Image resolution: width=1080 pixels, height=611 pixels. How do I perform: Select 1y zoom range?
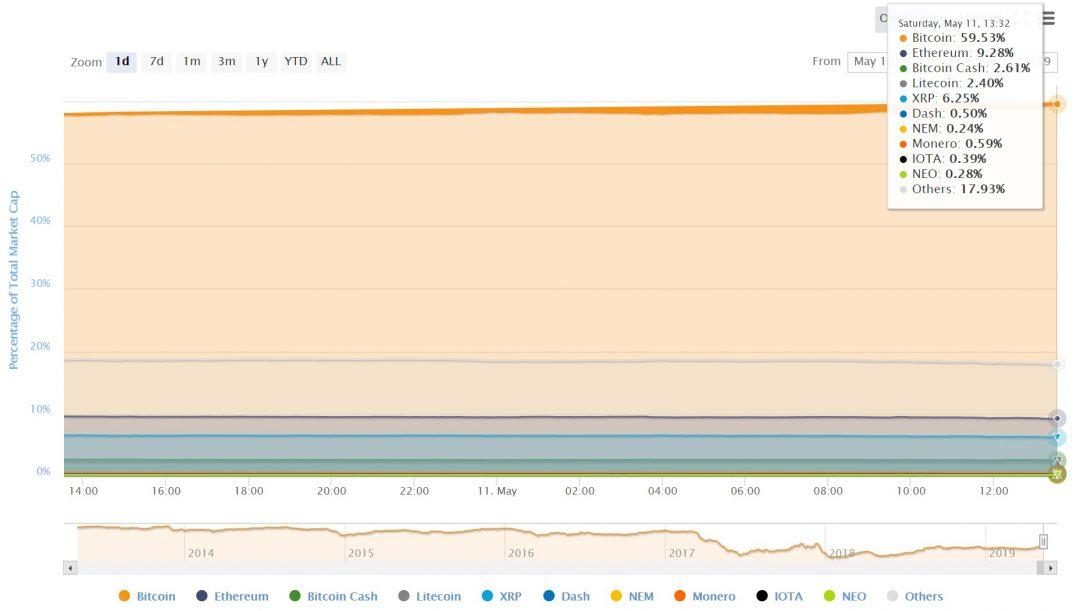tap(262, 61)
